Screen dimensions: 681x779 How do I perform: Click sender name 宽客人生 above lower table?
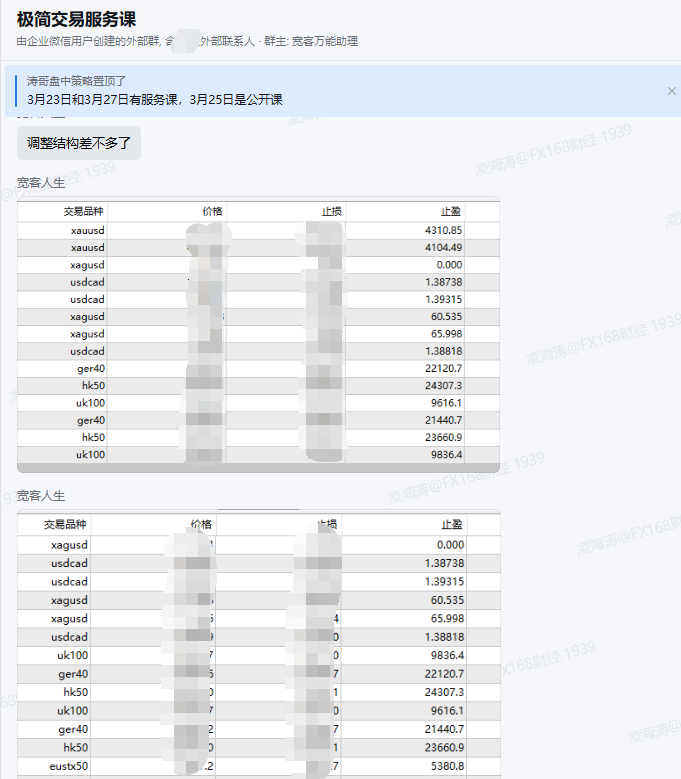tap(41, 496)
